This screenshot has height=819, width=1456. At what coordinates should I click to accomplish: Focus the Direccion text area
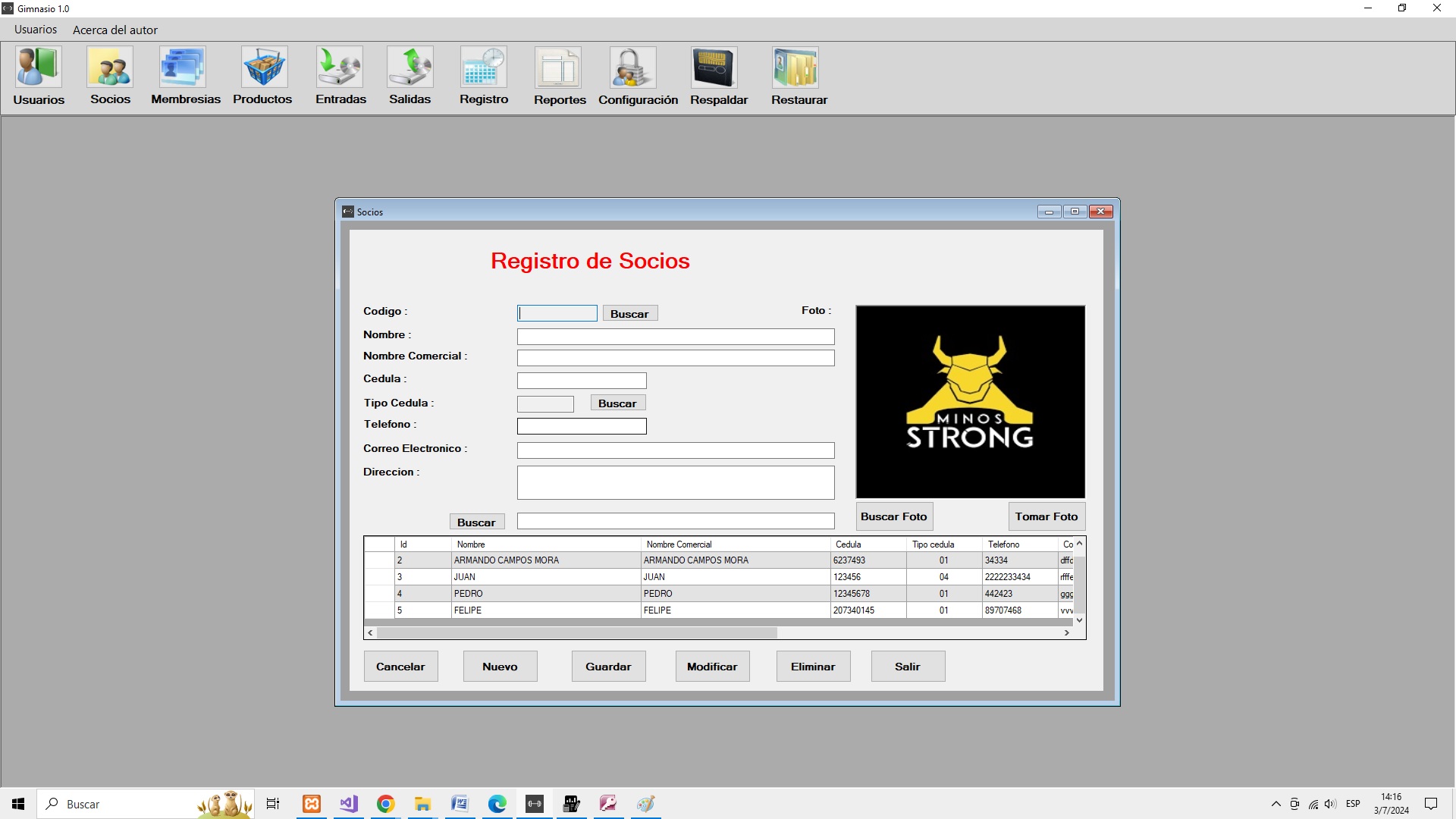(x=676, y=482)
